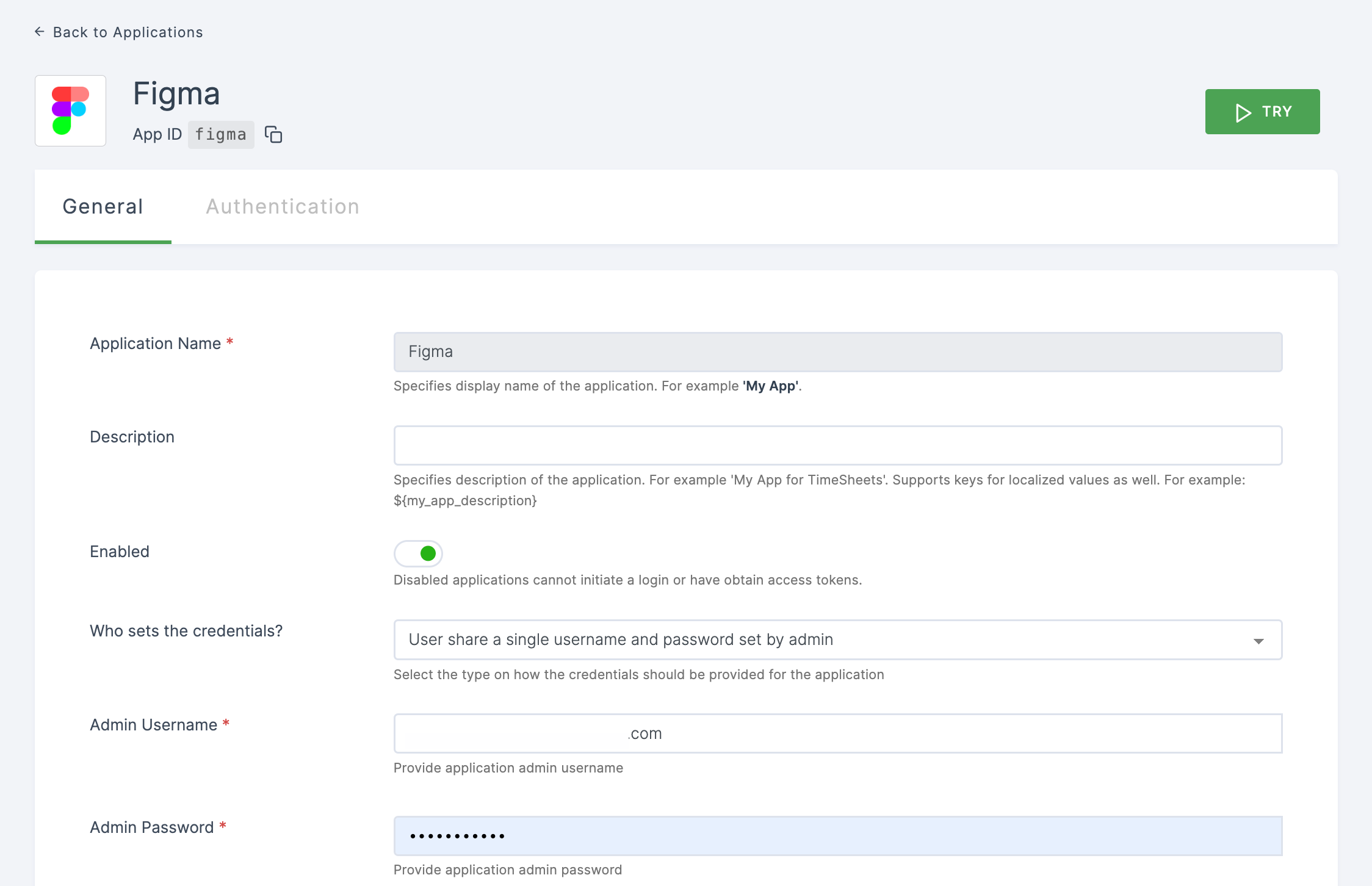Viewport: 1372px width, 886px height.
Task: Click the Figma application logo
Action: coord(71,110)
